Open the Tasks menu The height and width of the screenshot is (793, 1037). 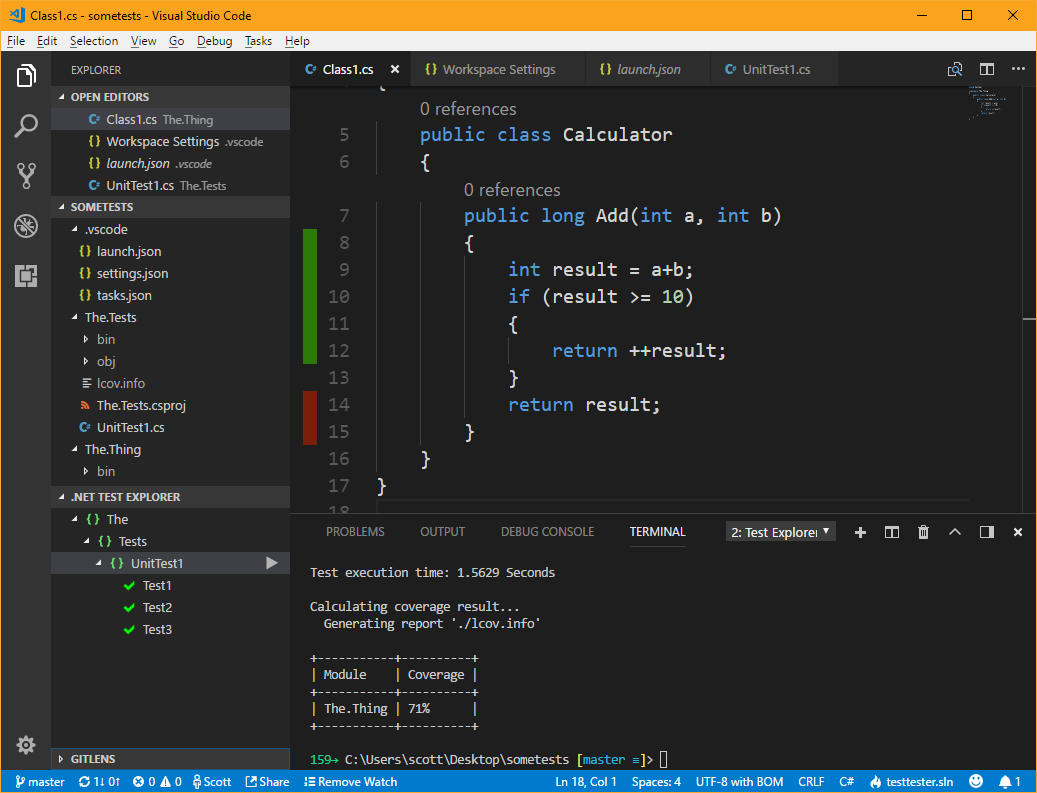258,41
